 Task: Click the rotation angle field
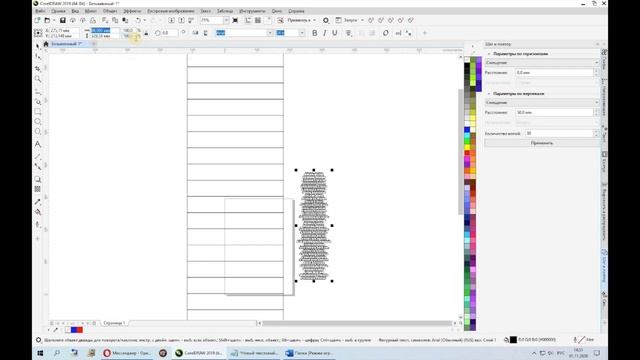(168, 33)
